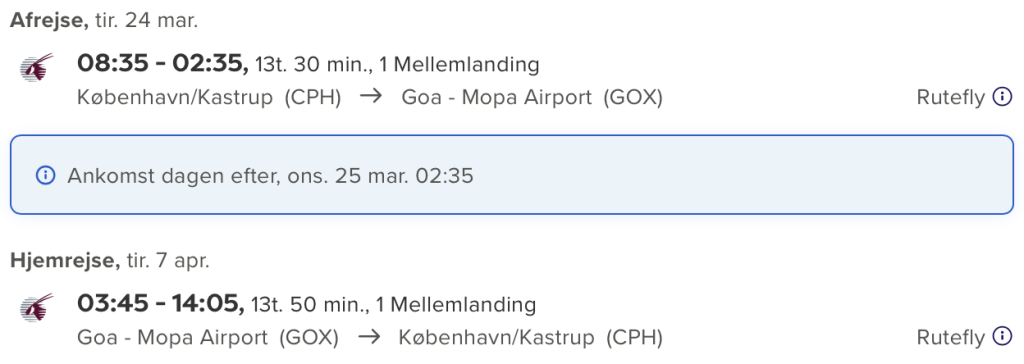This screenshot has width=1024, height=364.
Task: Click the Afrejse date heading
Action: [104, 20]
